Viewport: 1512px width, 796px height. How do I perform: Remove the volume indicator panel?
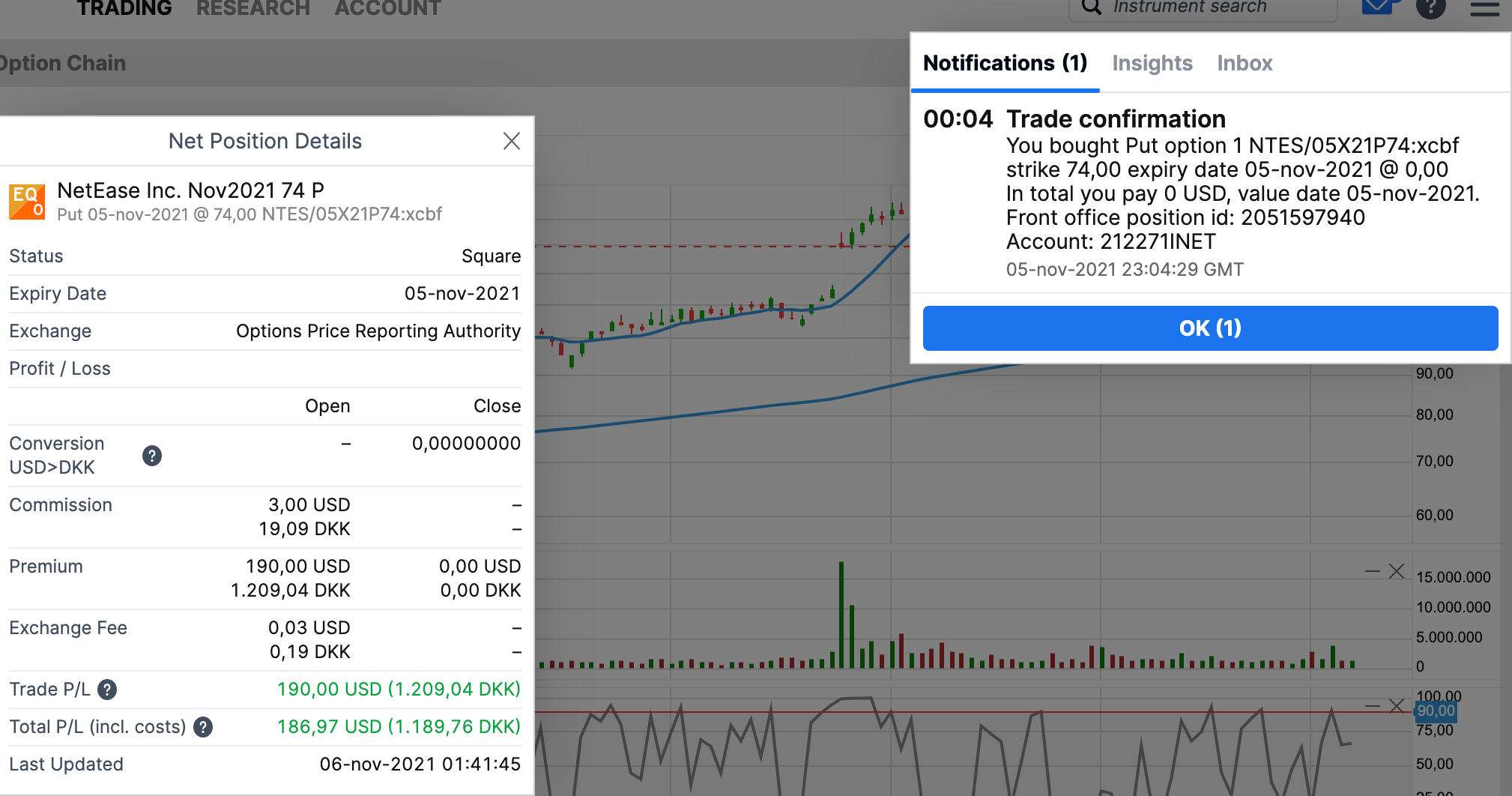click(x=1397, y=572)
